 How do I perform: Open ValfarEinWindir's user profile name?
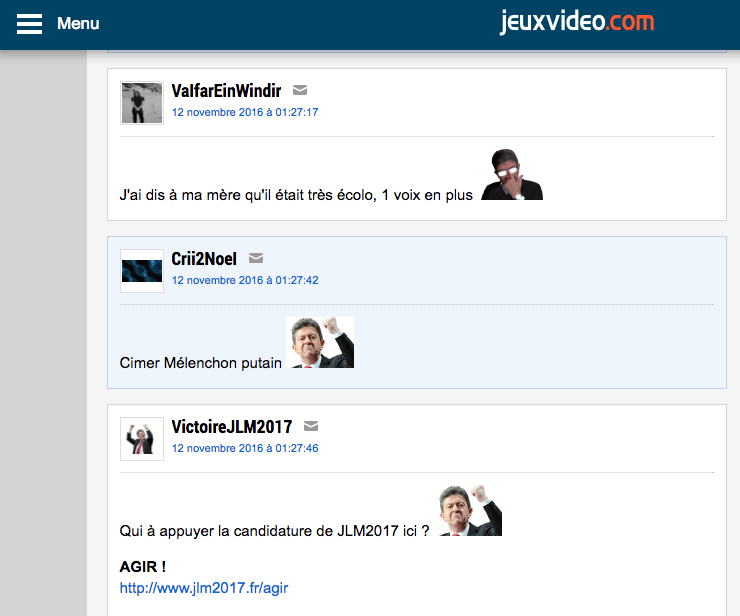pyautogui.click(x=228, y=91)
